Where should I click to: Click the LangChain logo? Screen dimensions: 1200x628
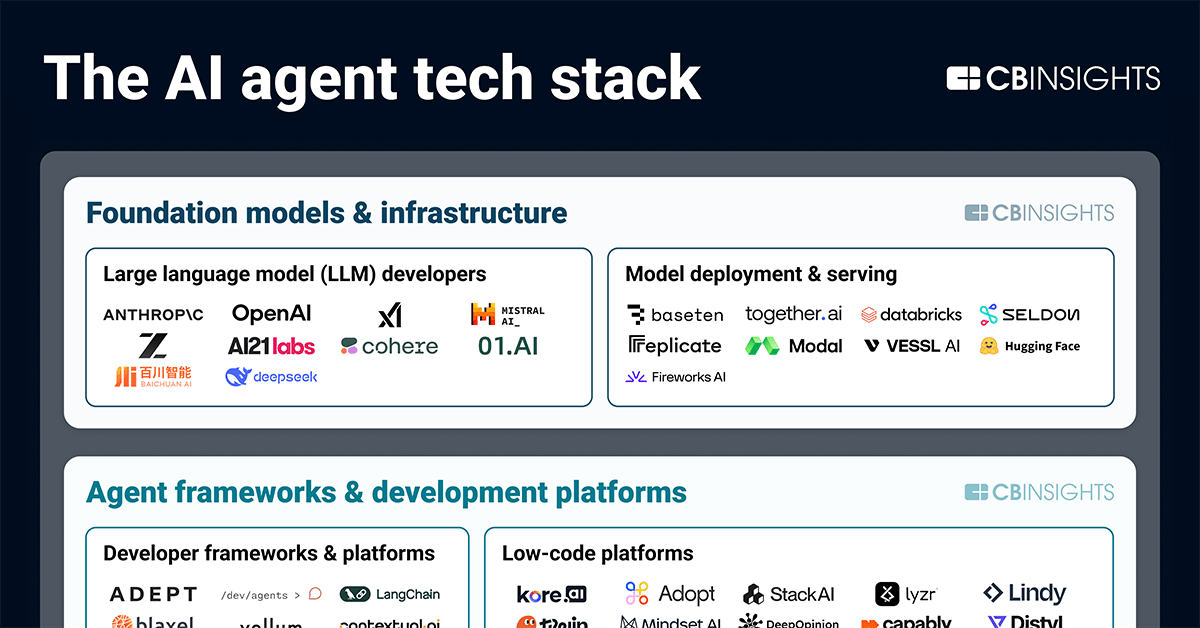[390, 594]
